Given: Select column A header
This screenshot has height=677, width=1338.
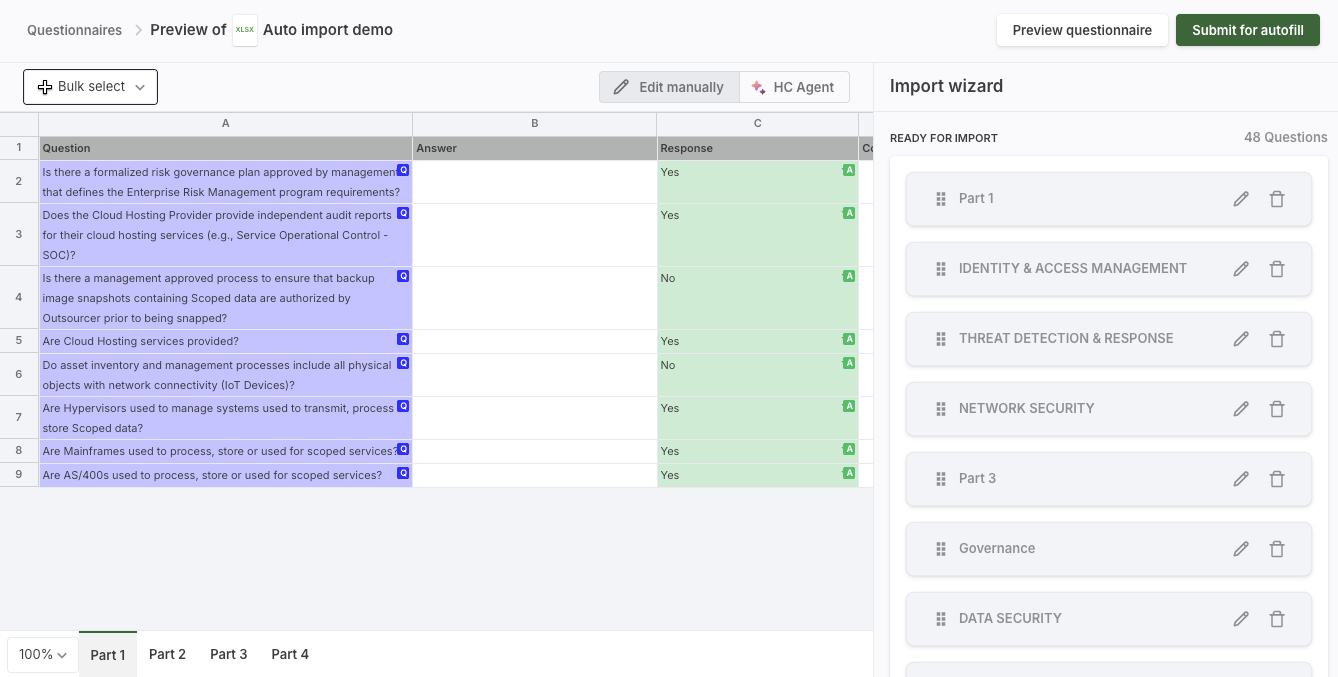Looking at the screenshot, I should (x=226, y=124).
